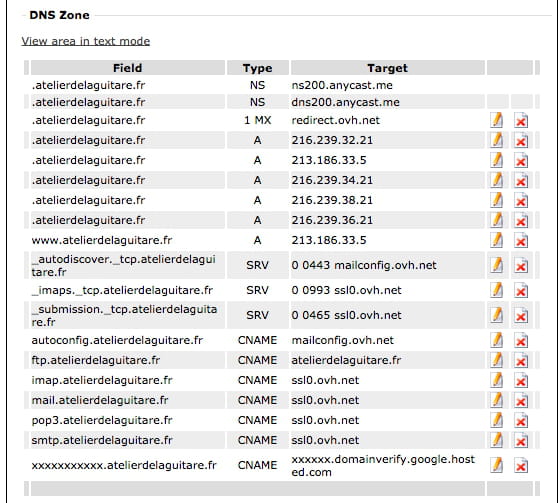Click the Type column header
The height and width of the screenshot is (503, 559).
(257, 68)
